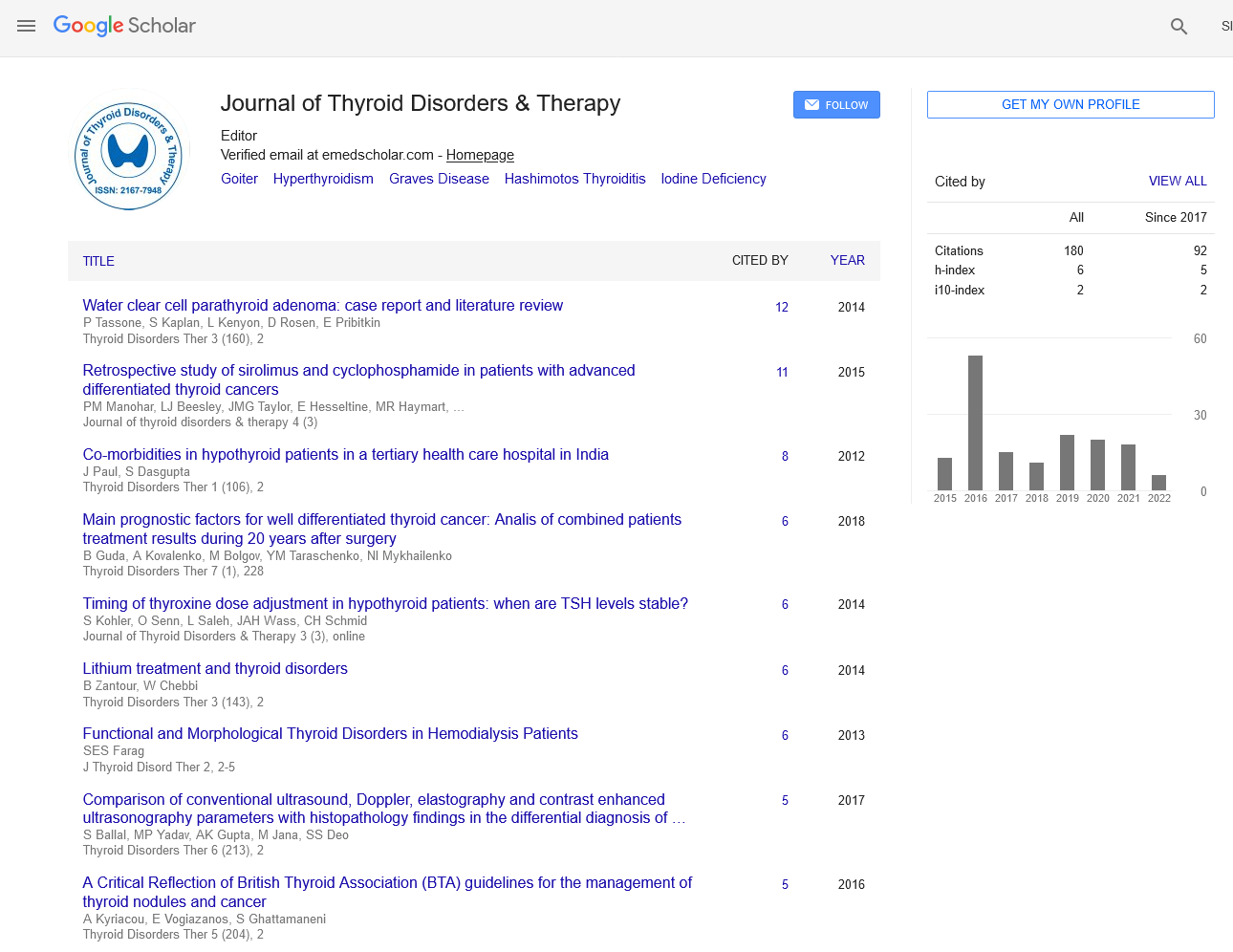Open Main prognostic factors thyroid cancer article
This screenshot has height=952, width=1233.
click(382, 529)
